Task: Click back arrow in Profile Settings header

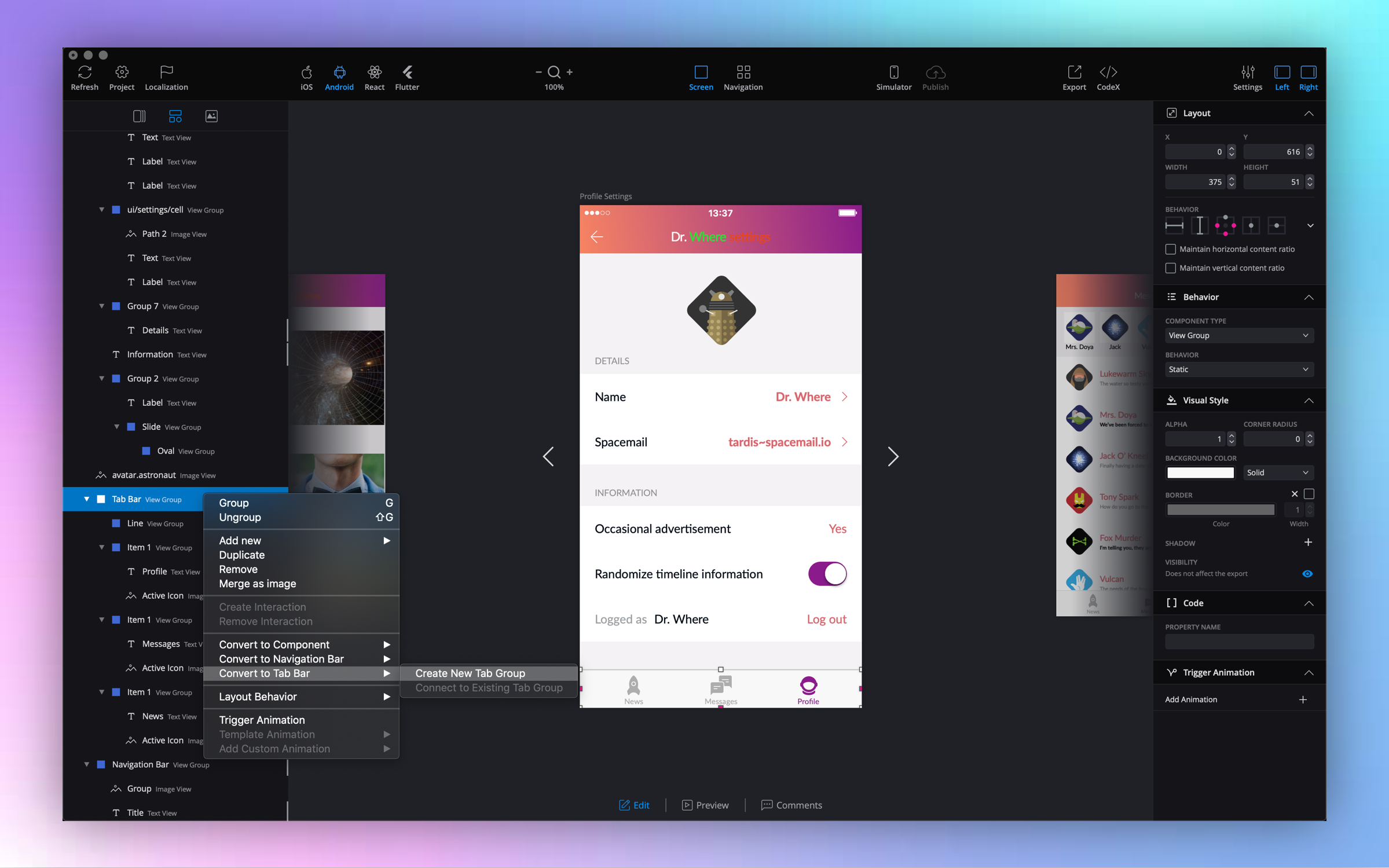Action: click(x=596, y=236)
